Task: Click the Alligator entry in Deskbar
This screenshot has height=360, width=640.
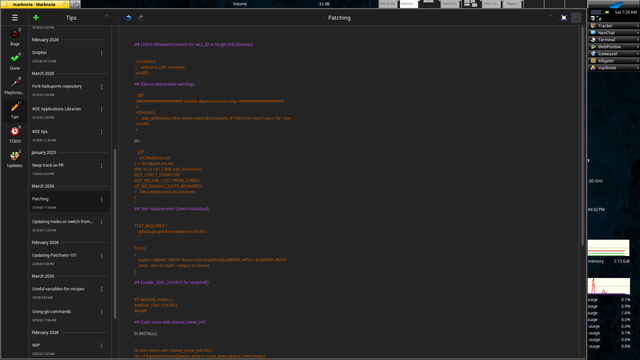Action: (613, 60)
